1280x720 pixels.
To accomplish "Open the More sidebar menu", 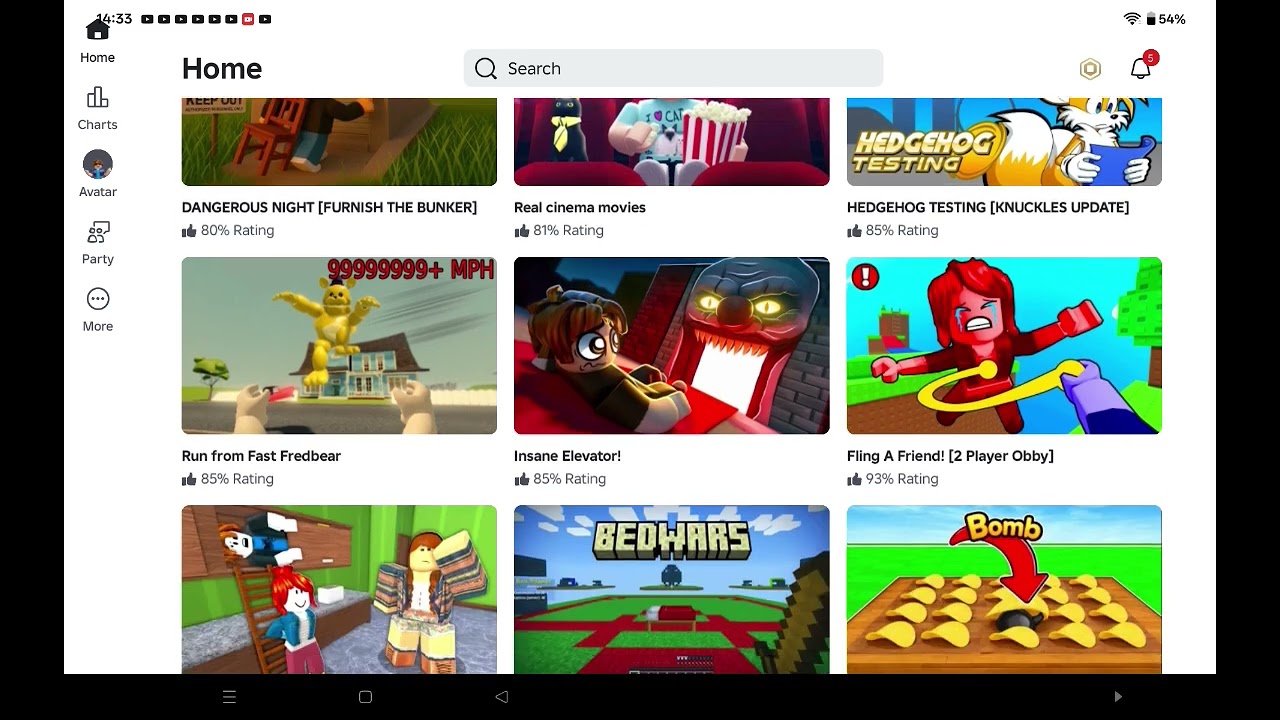I will 98,299.
